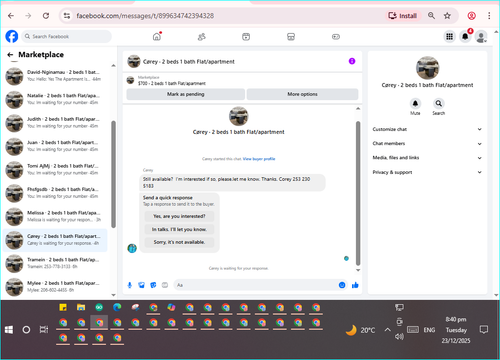Open Mylee conversation
The image size is (500, 360).
point(55,286)
